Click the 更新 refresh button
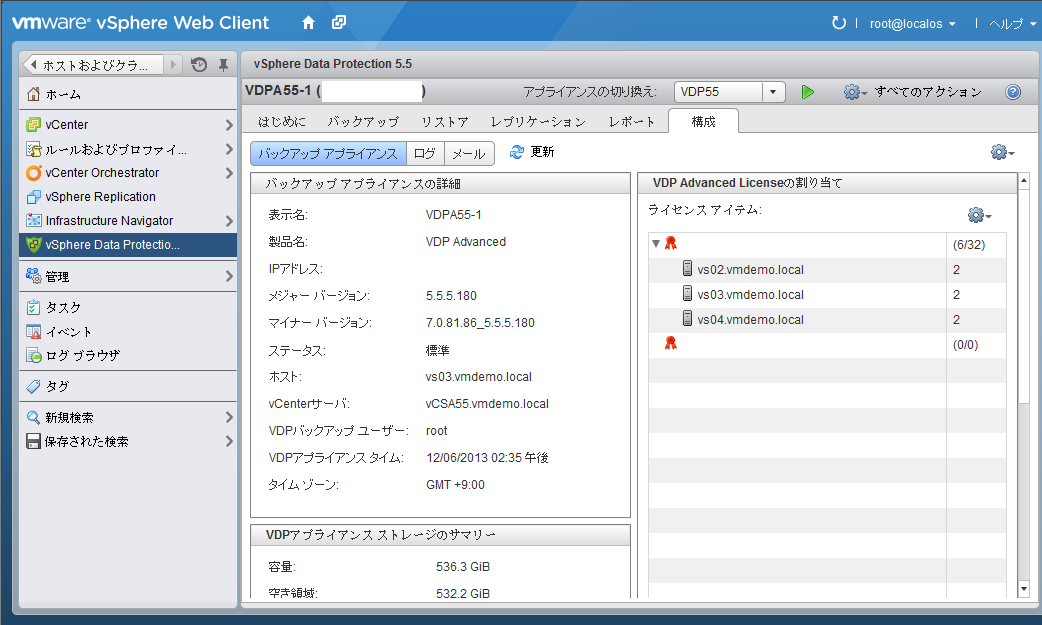This screenshot has height=625, width=1042. (x=531, y=153)
